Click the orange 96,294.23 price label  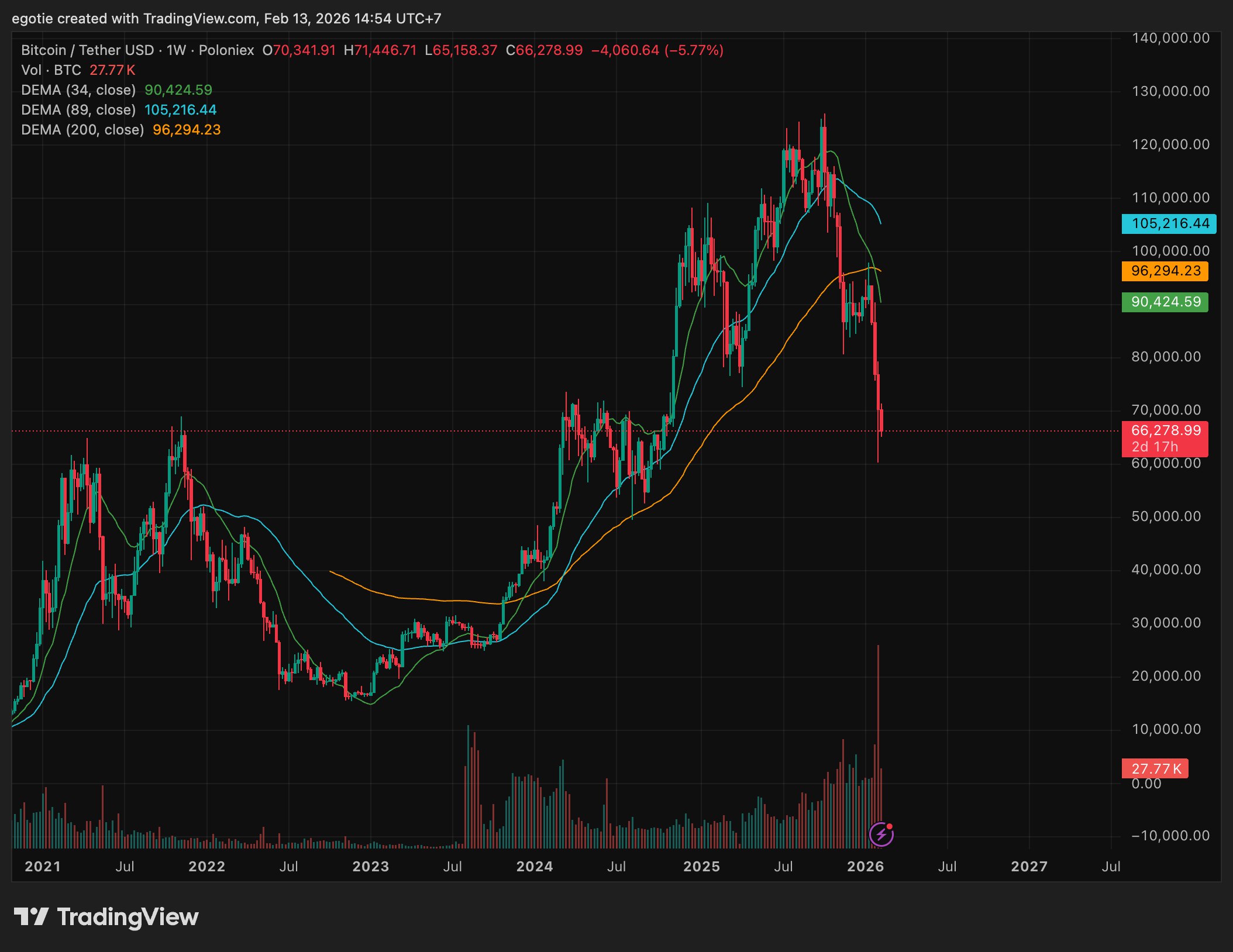coord(1165,271)
